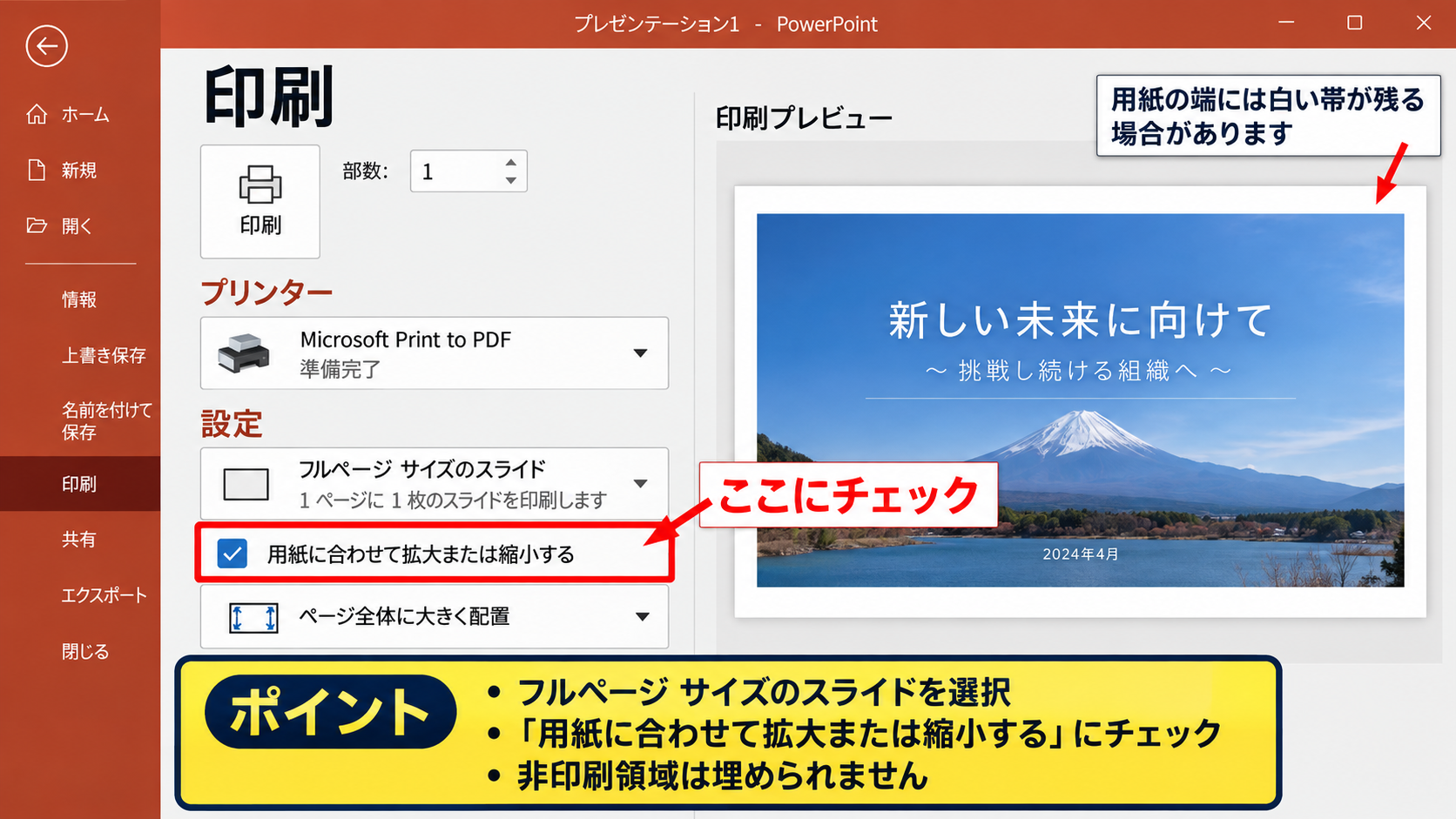This screenshot has width=1456, height=819.
Task: Select 上書き保存 in the sidebar
Action: [x=104, y=355]
